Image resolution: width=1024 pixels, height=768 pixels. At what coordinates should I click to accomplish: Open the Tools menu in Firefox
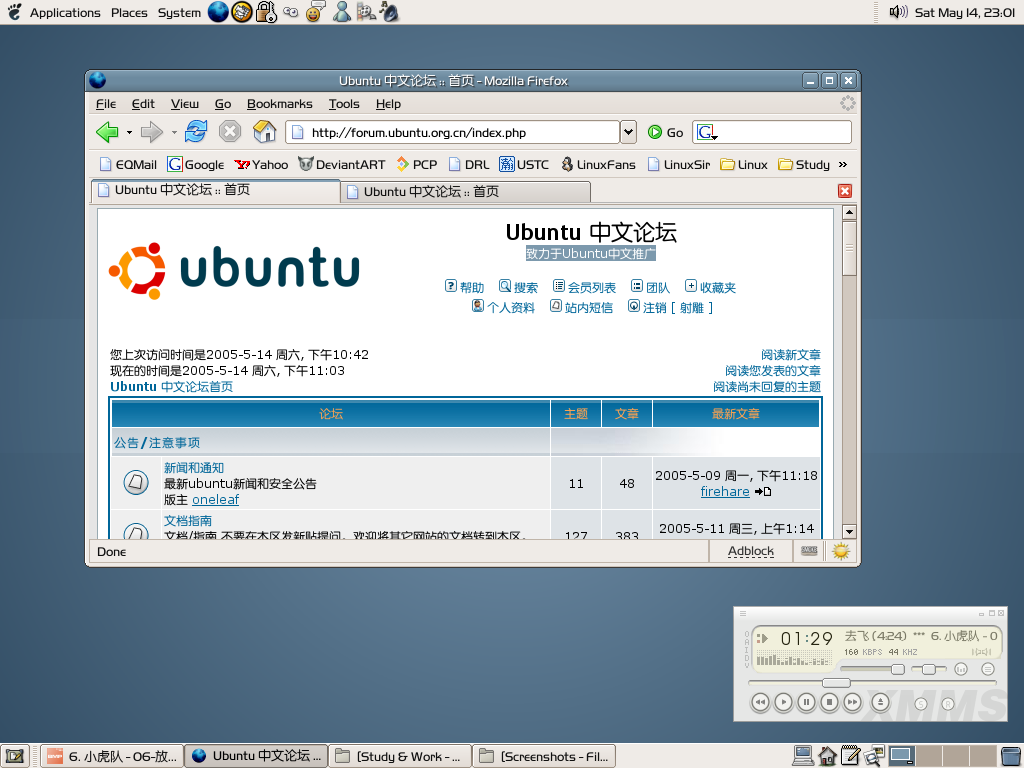tap(344, 104)
